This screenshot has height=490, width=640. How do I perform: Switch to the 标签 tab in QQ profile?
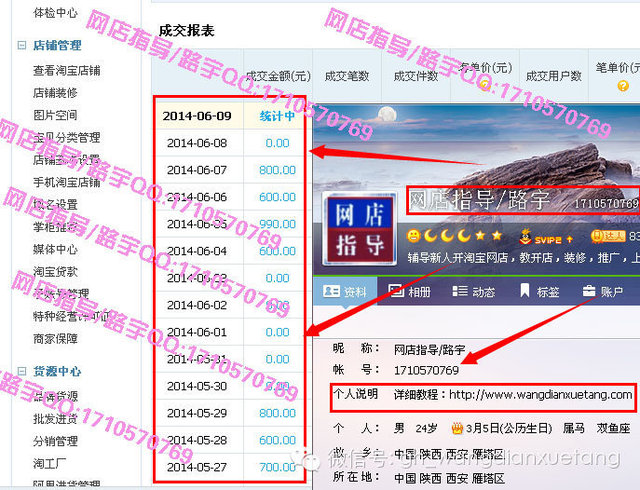[x=539, y=292]
